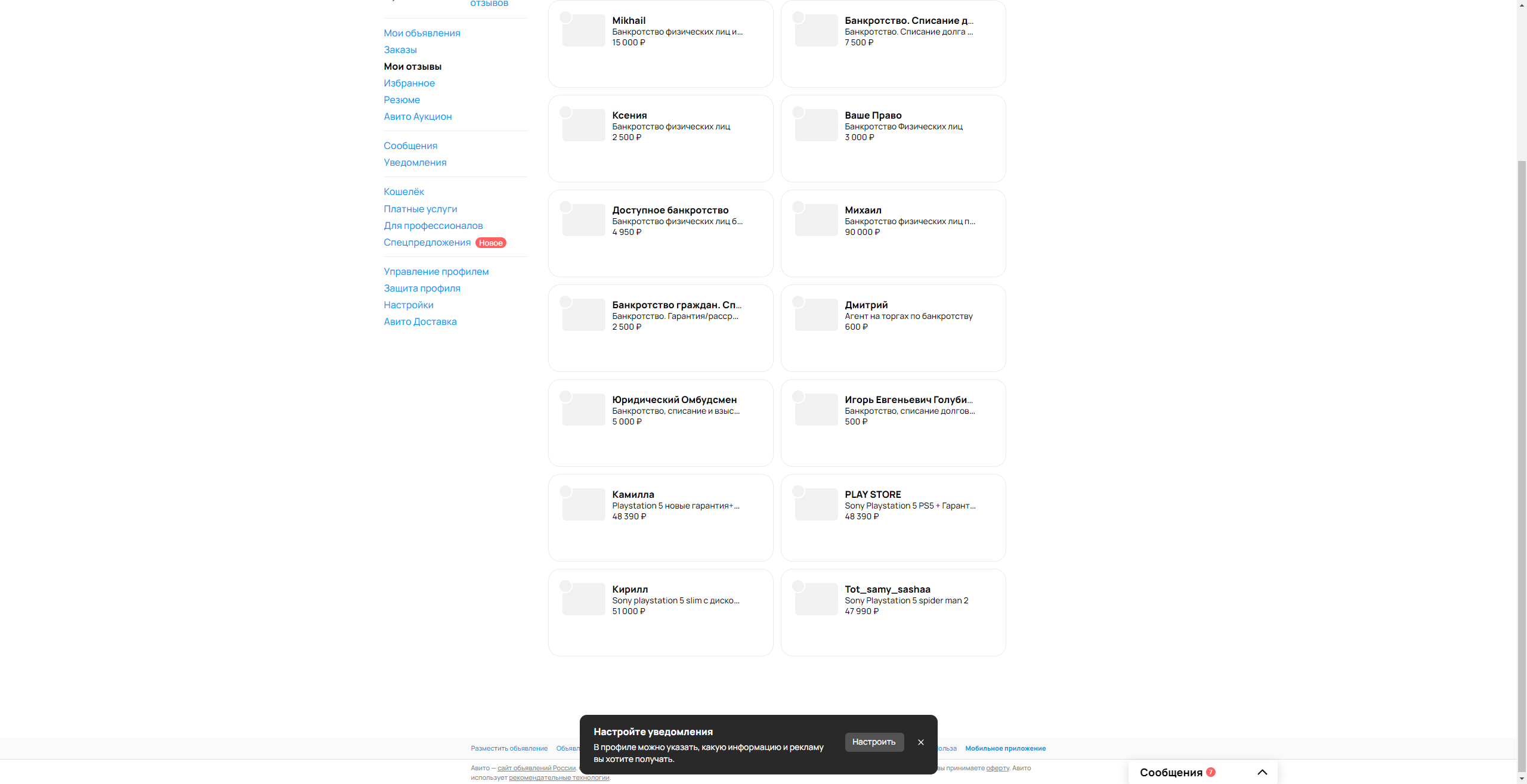Click the Ксения seller avatar circle
The image size is (1527, 784).
(565, 112)
